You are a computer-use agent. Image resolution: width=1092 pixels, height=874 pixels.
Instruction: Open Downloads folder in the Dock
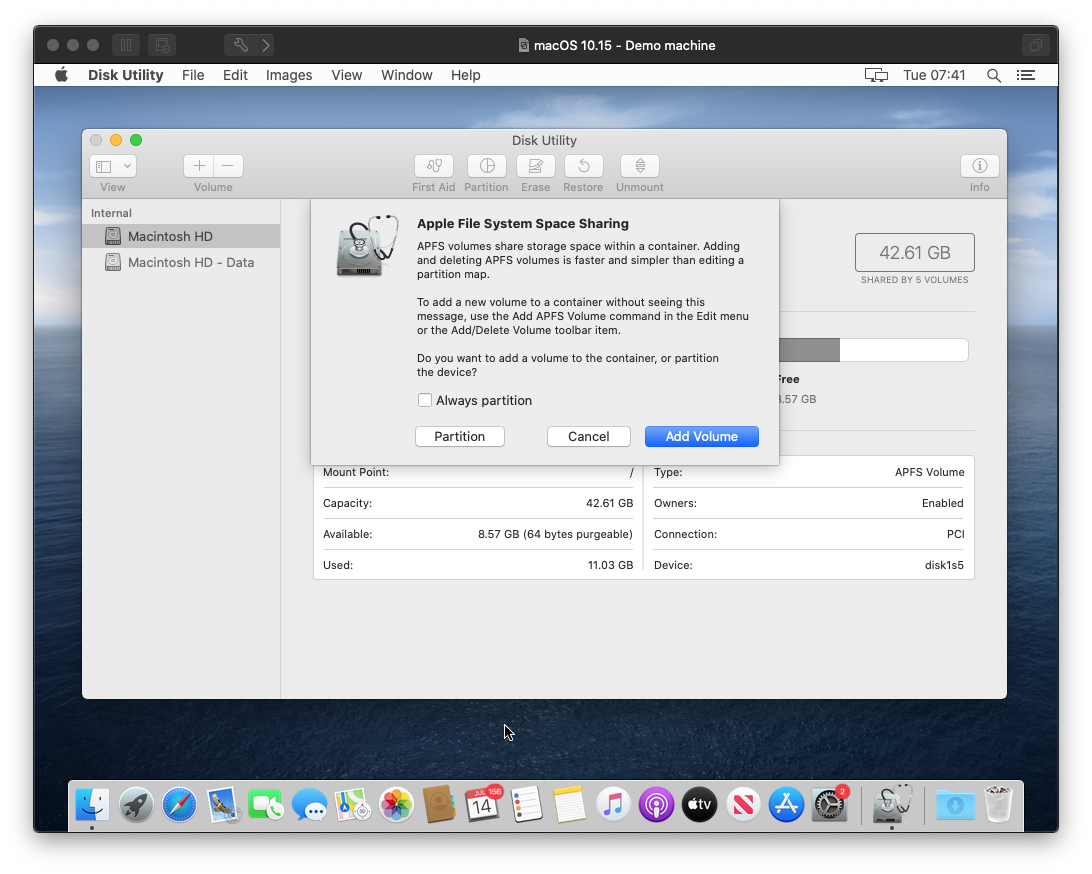pos(955,805)
